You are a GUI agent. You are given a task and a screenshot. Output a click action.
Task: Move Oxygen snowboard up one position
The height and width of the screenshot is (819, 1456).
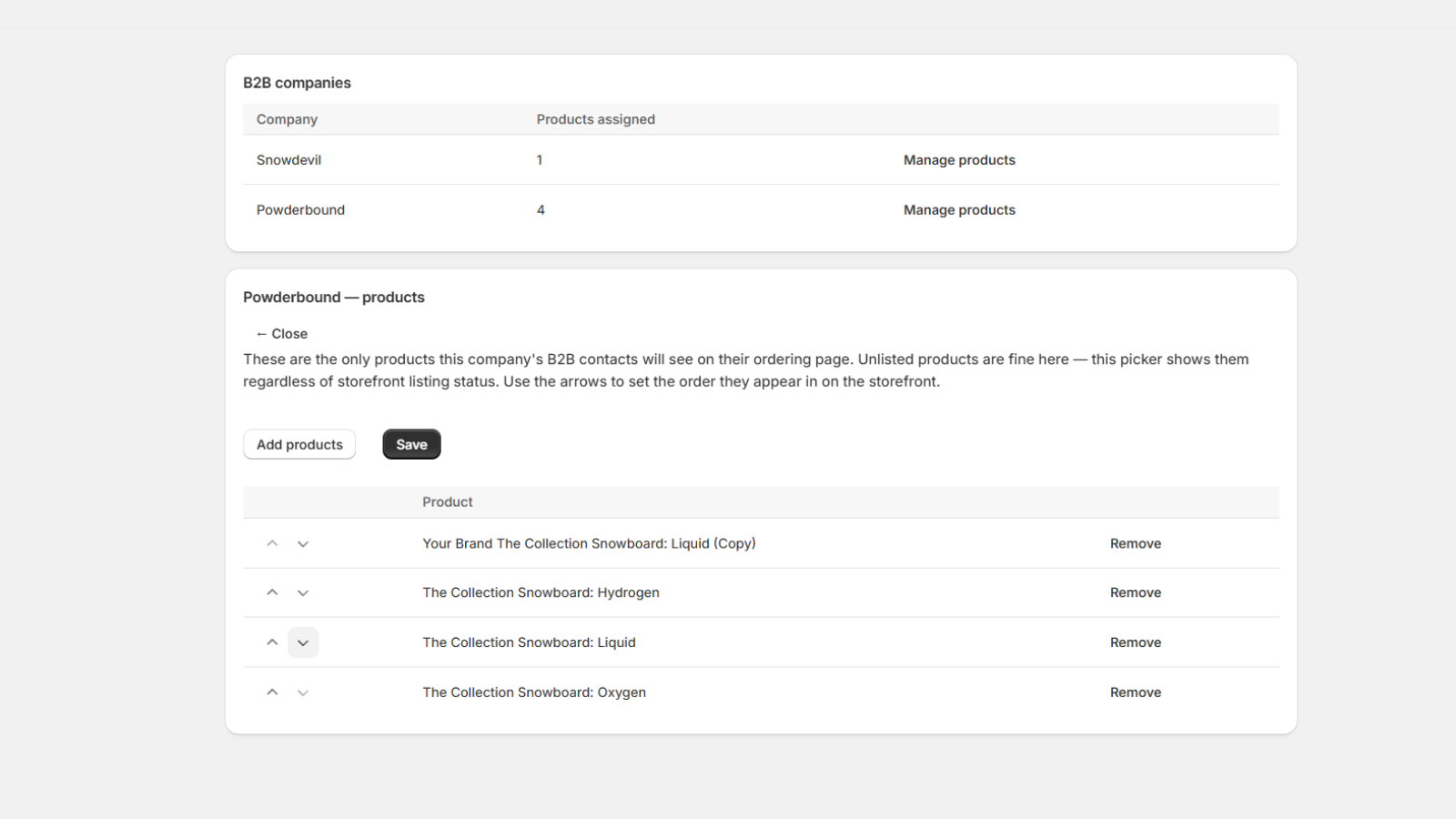pos(272,693)
